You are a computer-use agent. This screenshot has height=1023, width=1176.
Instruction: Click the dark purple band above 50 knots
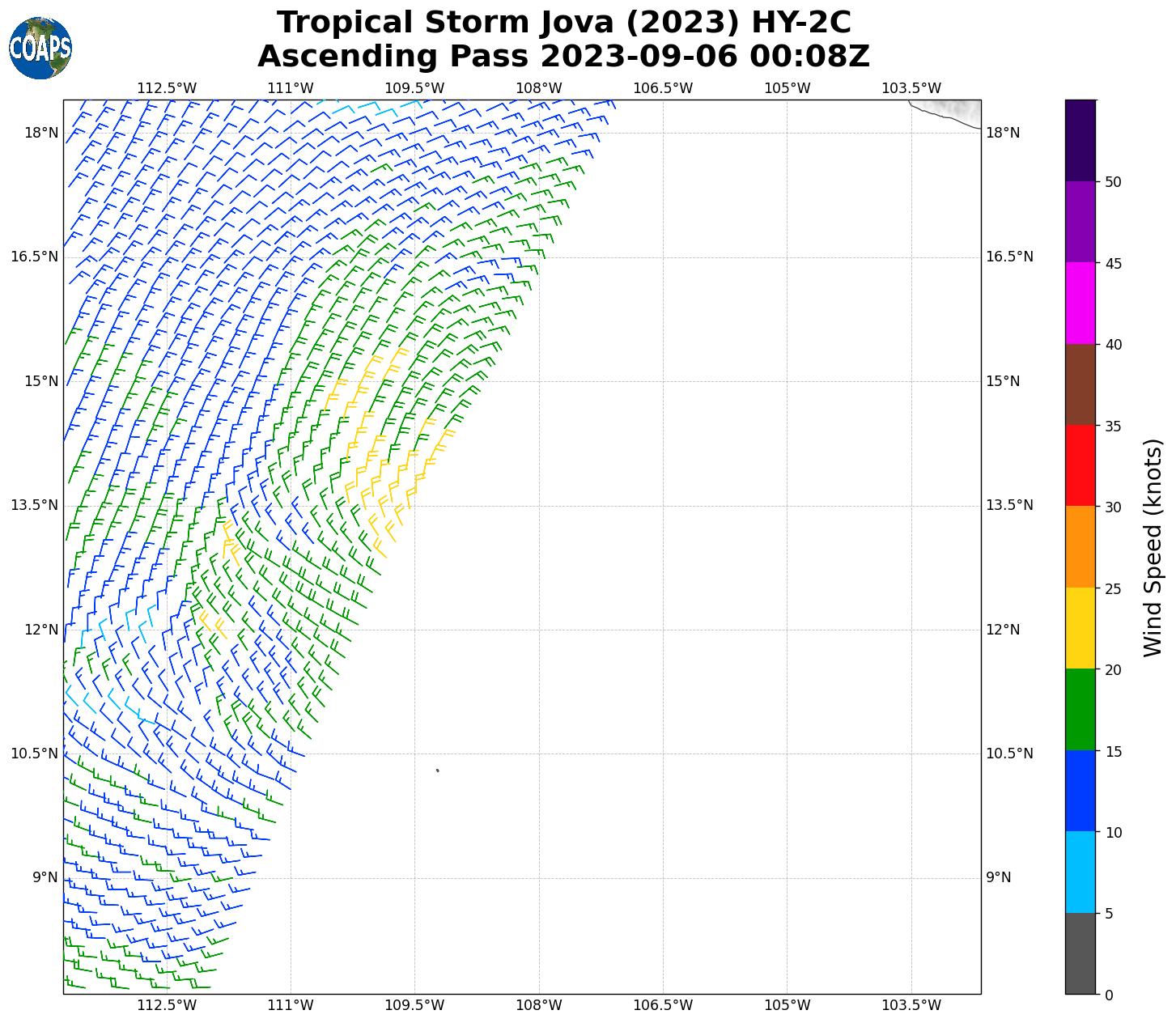pyautogui.click(x=1080, y=140)
